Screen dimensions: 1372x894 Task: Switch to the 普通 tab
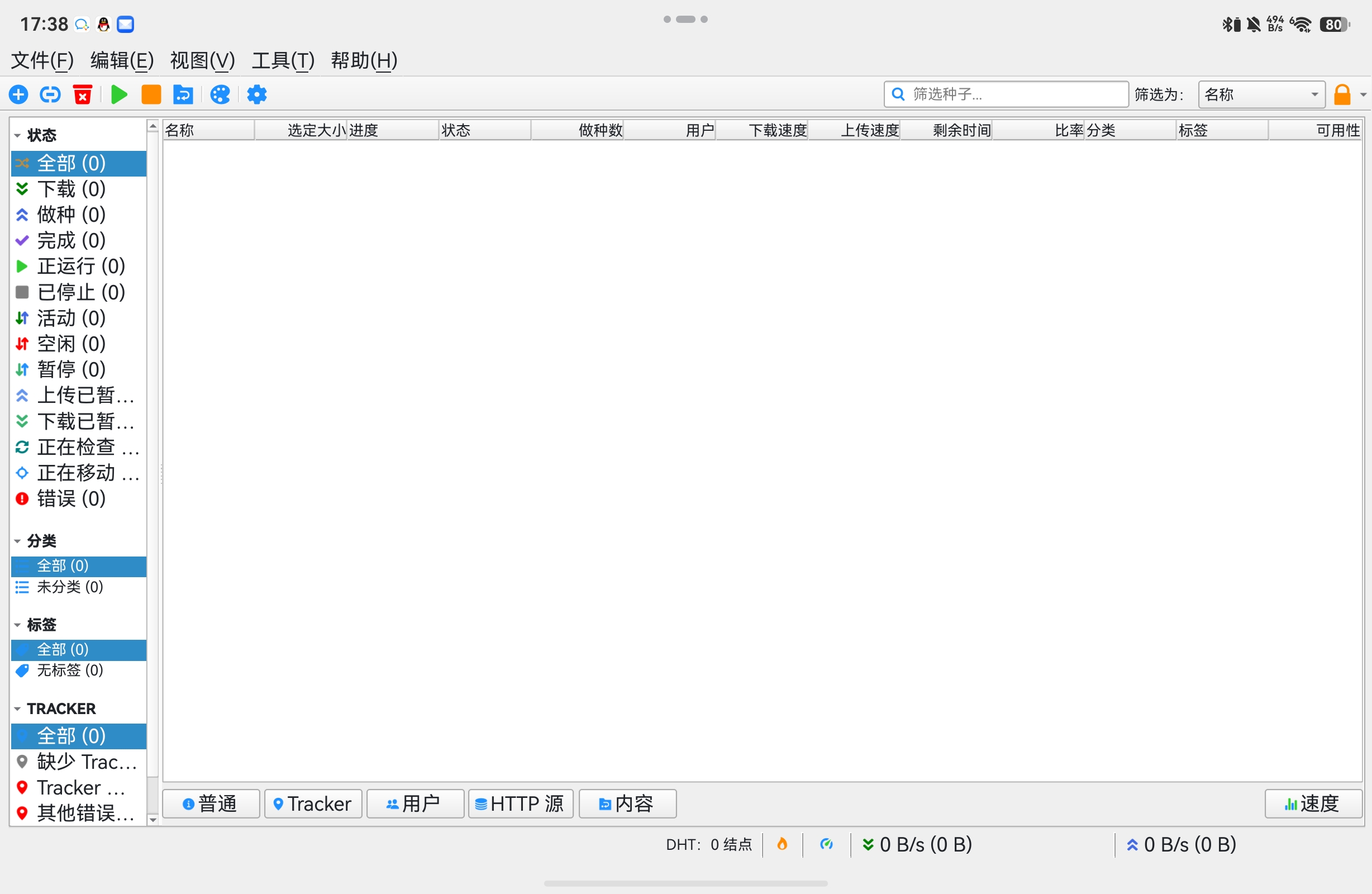211,803
